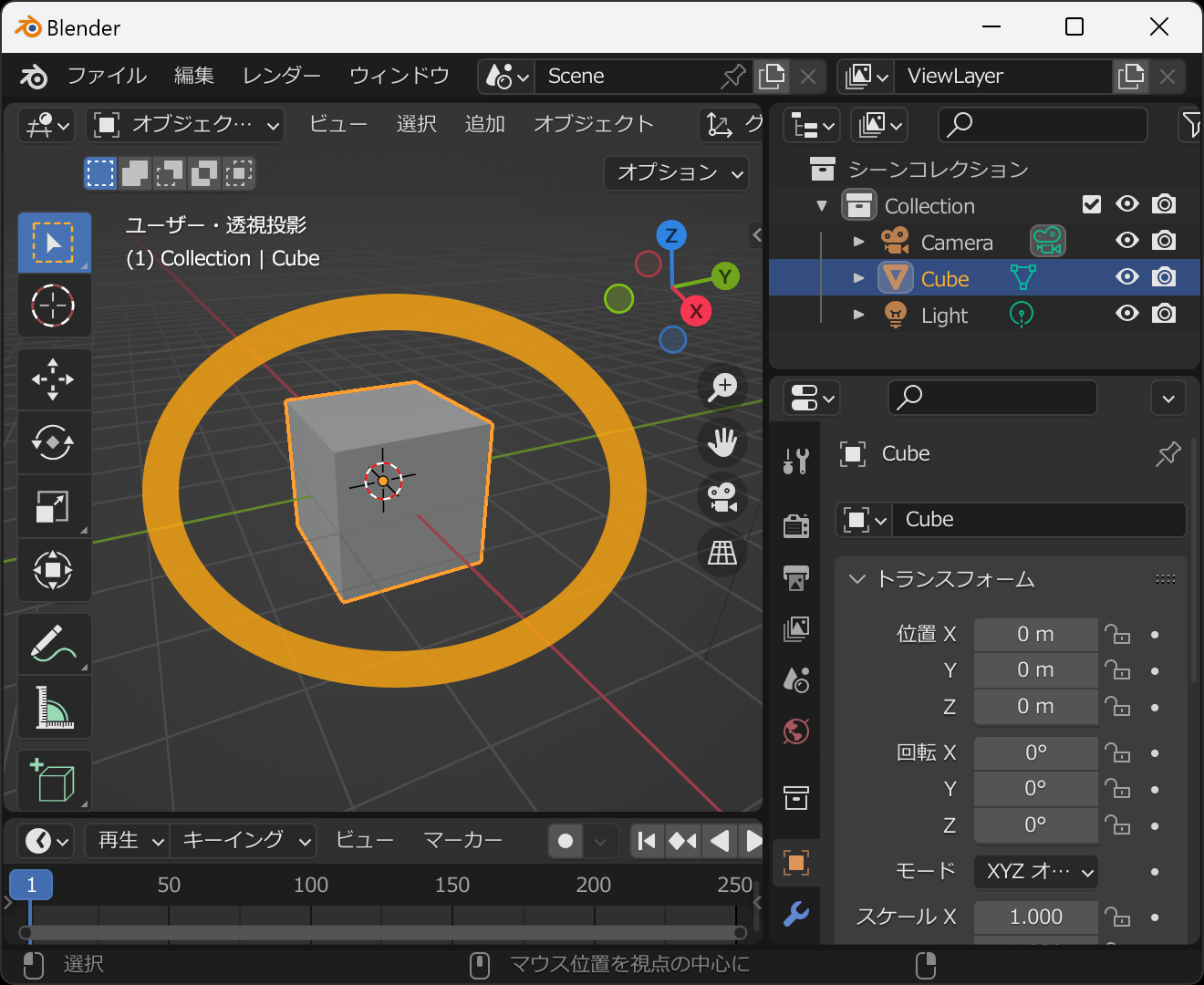The image size is (1204, 985).
Task: Select the Scale tool
Action: pyautogui.click(x=54, y=506)
